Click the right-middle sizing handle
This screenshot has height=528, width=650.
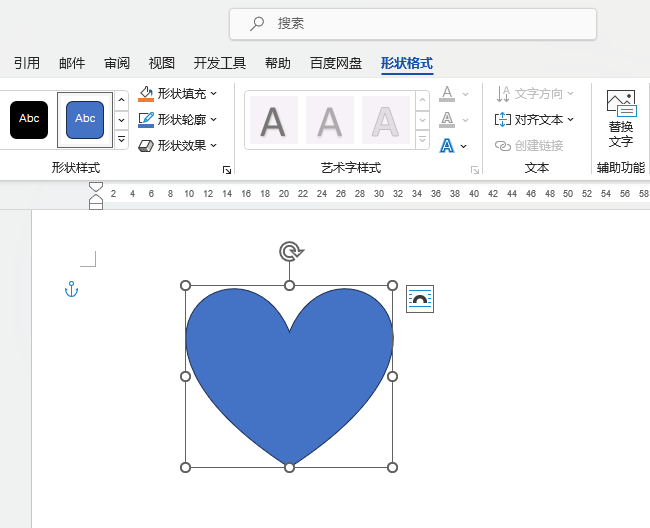(392, 376)
